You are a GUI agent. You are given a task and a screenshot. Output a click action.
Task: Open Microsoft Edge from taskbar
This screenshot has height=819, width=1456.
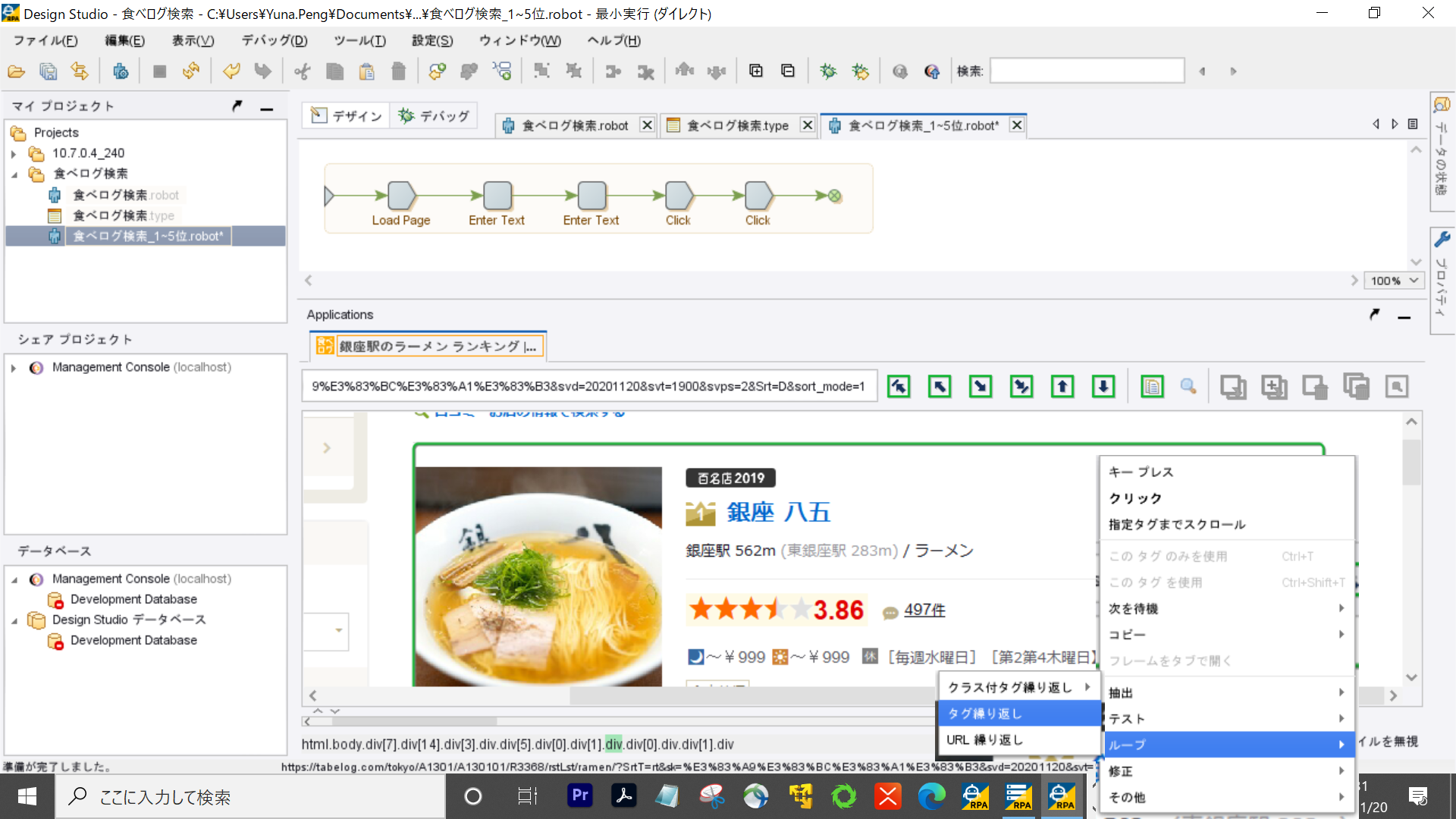click(932, 796)
